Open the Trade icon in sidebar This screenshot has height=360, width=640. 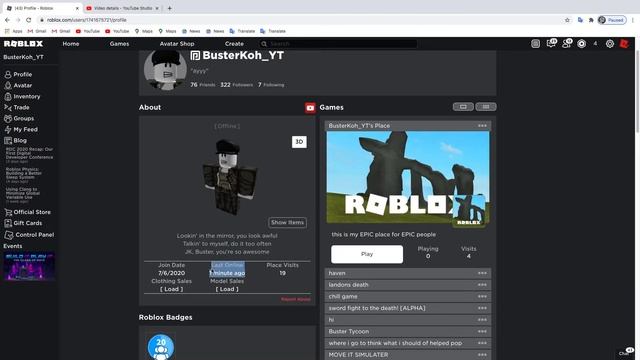pyautogui.click(x=8, y=107)
